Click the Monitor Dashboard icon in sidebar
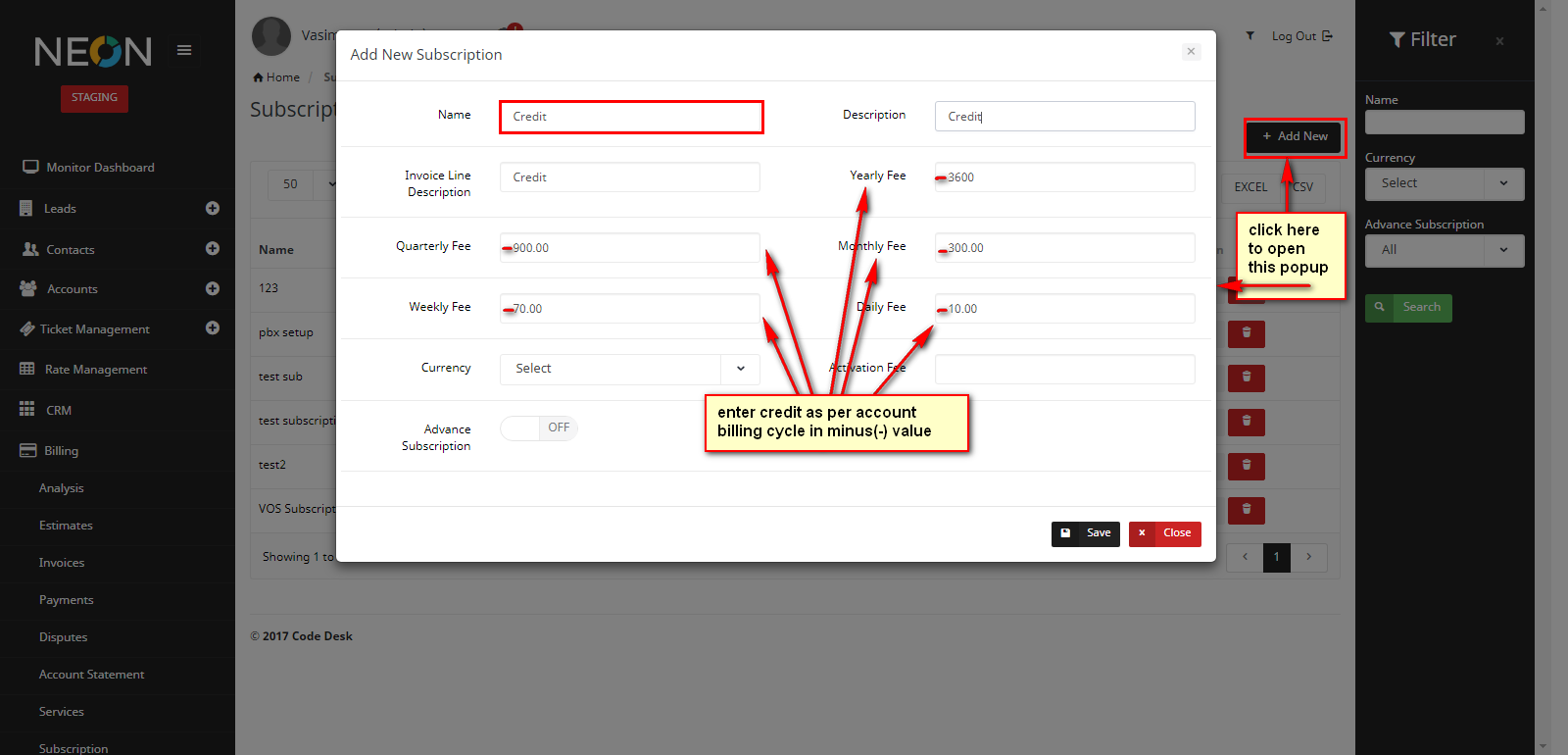This screenshot has height=755, width=1568. (x=30, y=168)
